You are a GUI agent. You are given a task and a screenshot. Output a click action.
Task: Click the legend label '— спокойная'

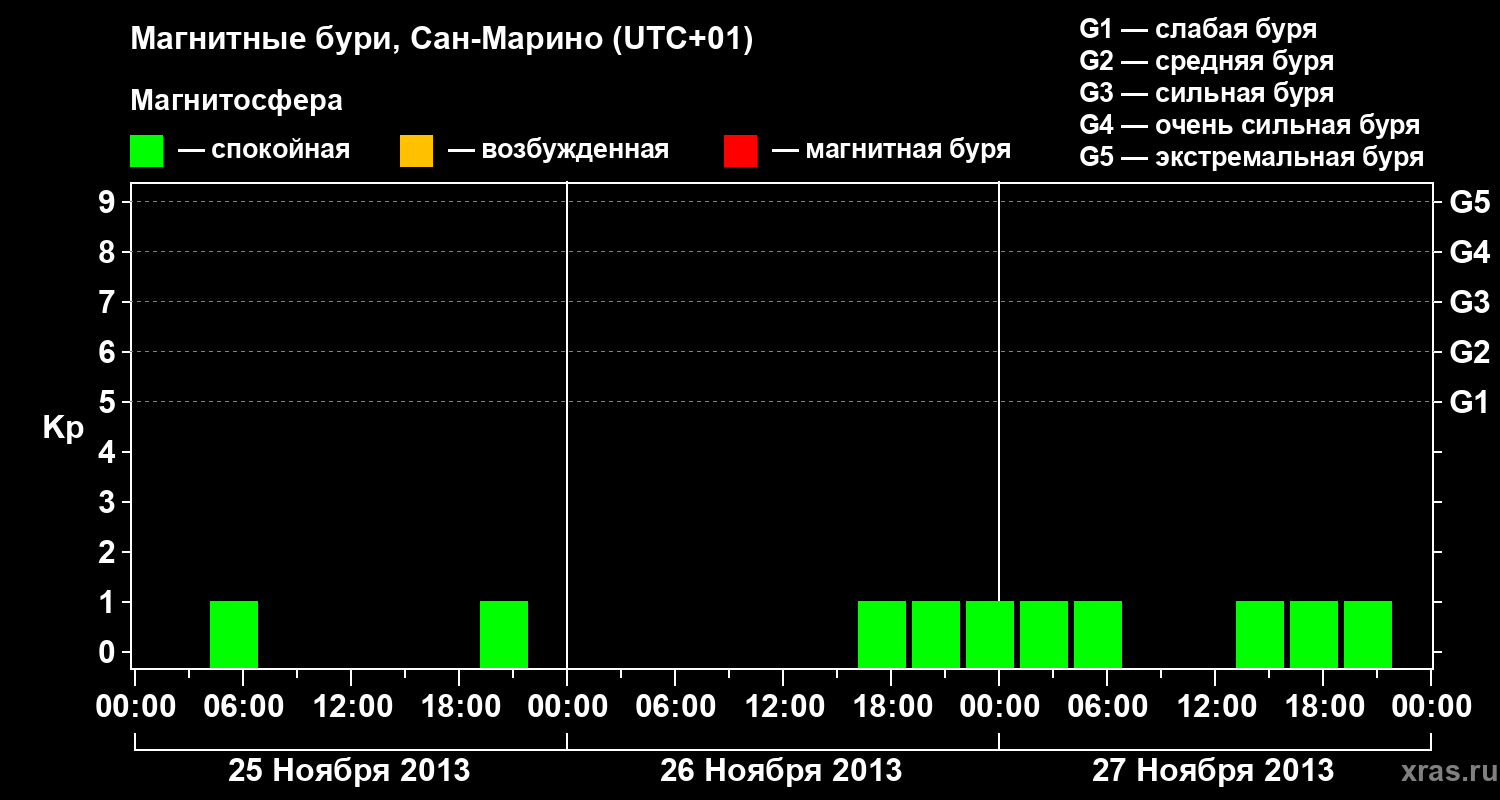coord(264,150)
